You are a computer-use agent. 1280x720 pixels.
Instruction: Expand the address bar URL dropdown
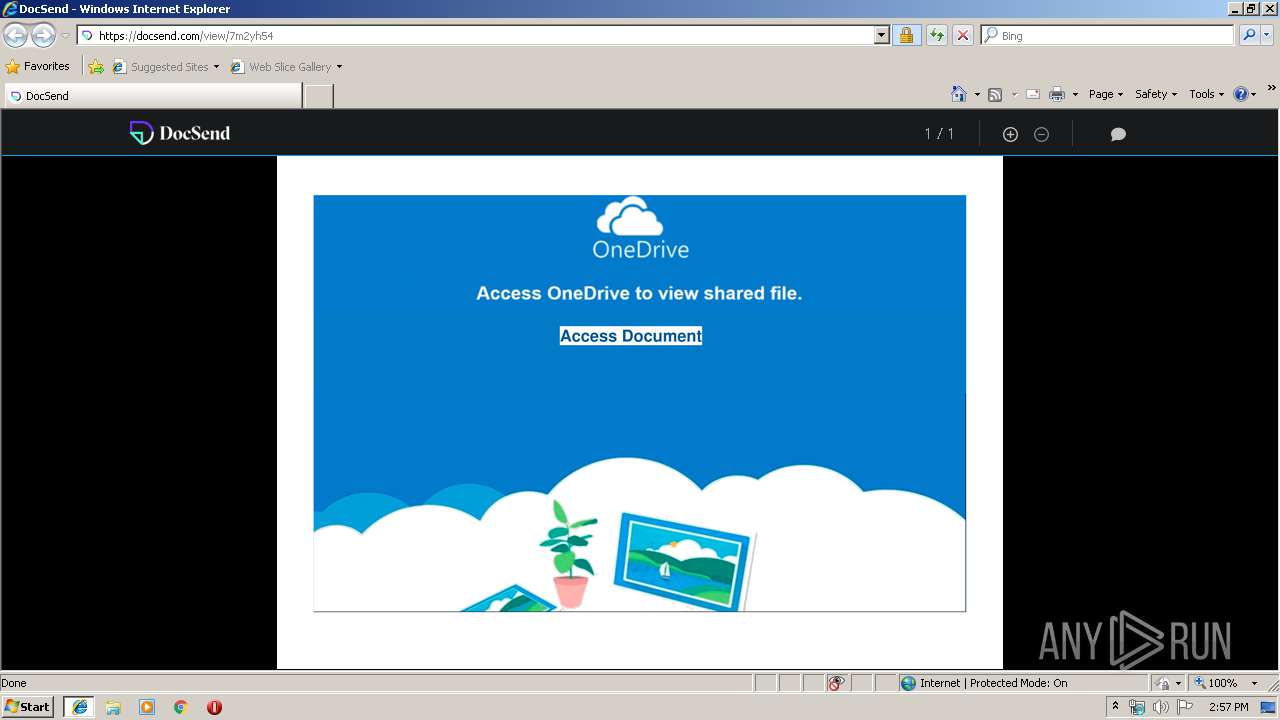click(x=881, y=36)
